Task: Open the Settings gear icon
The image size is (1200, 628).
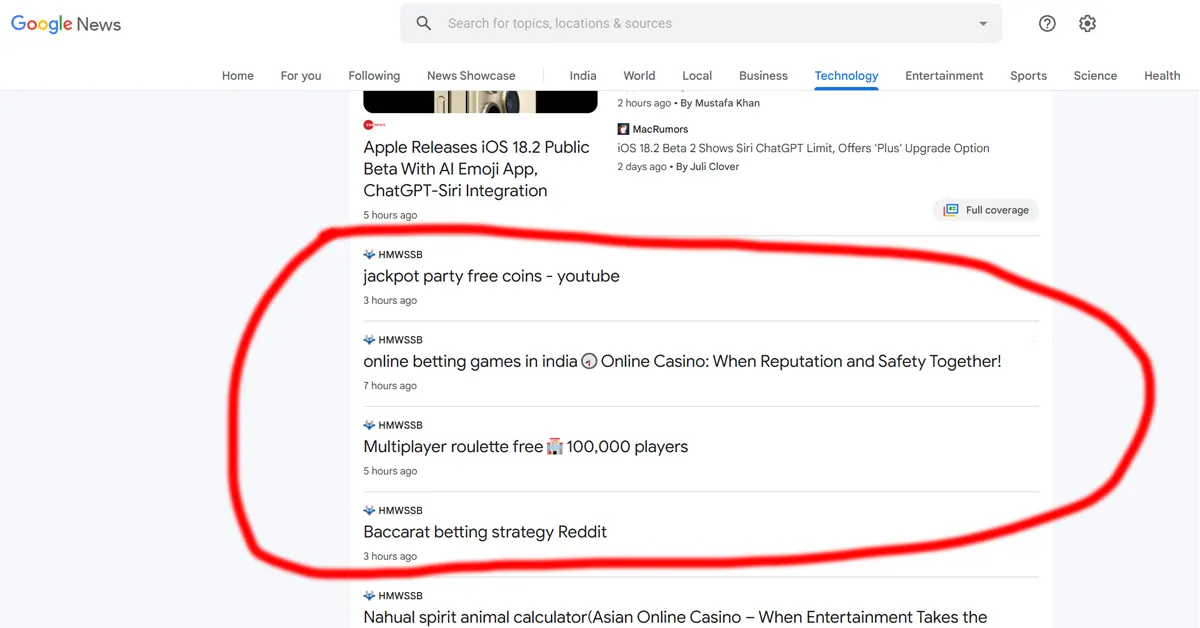Action: (x=1088, y=23)
